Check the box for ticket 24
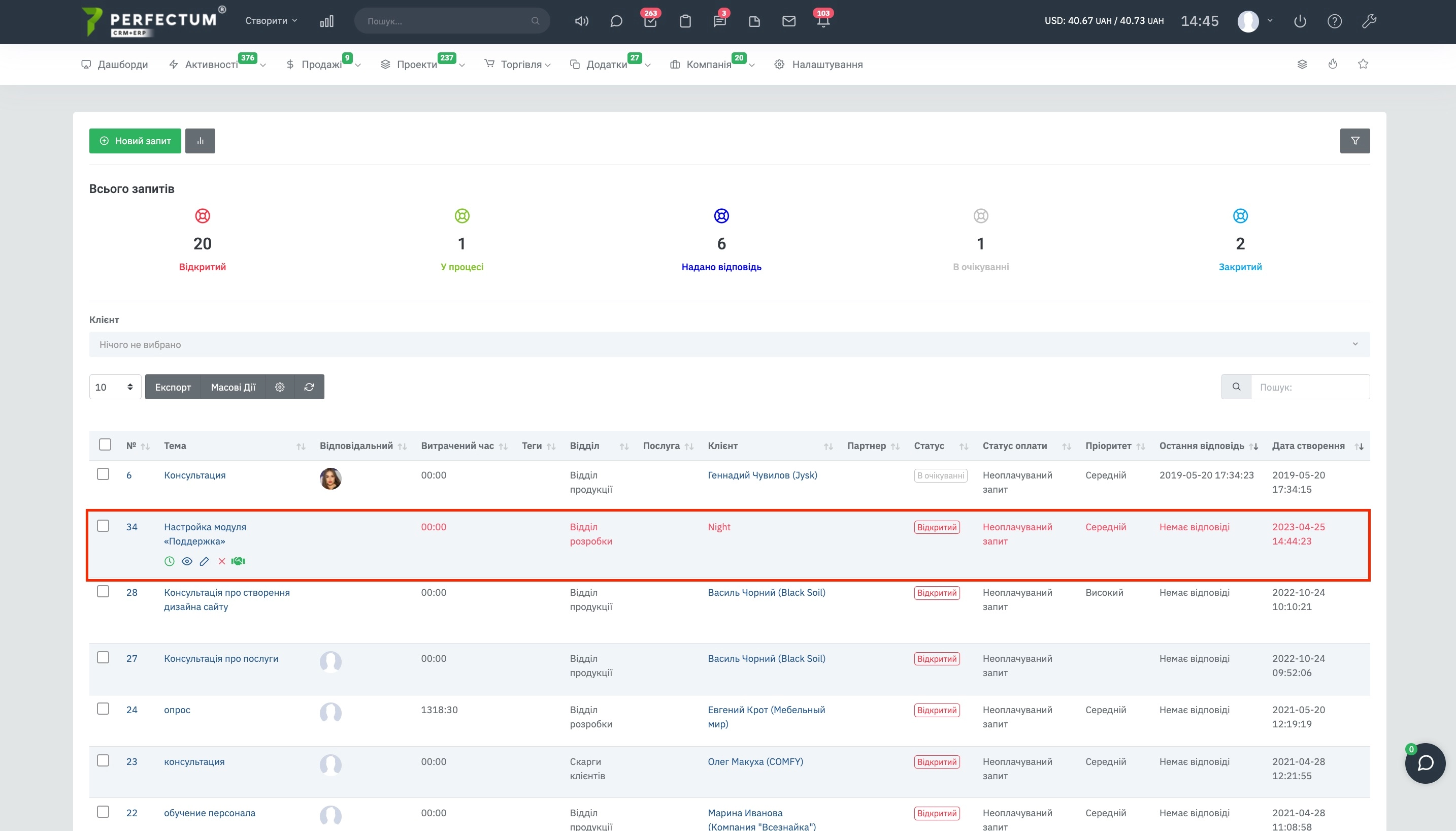Viewport: 1456px width, 831px height. tap(103, 709)
